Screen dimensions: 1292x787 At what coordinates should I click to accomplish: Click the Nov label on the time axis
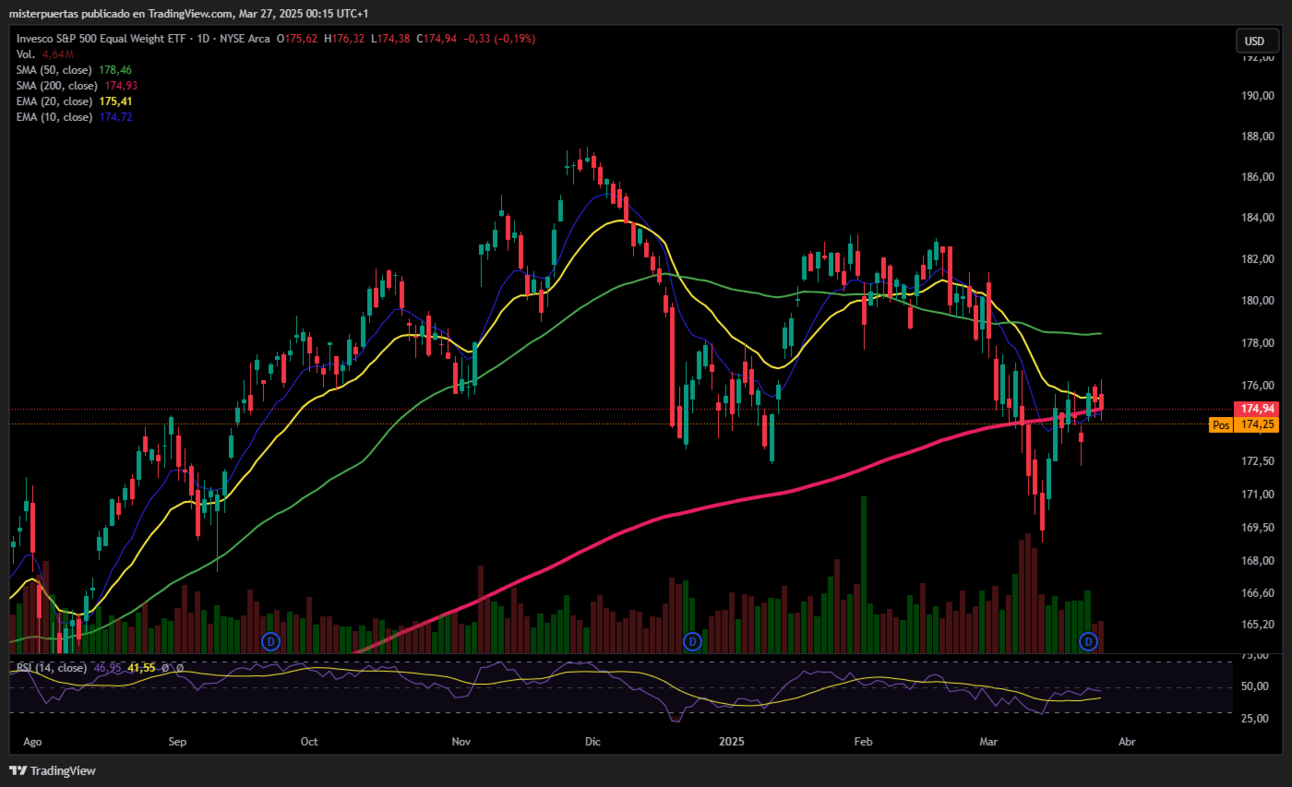pyautogui.click(x=461, y=742)
